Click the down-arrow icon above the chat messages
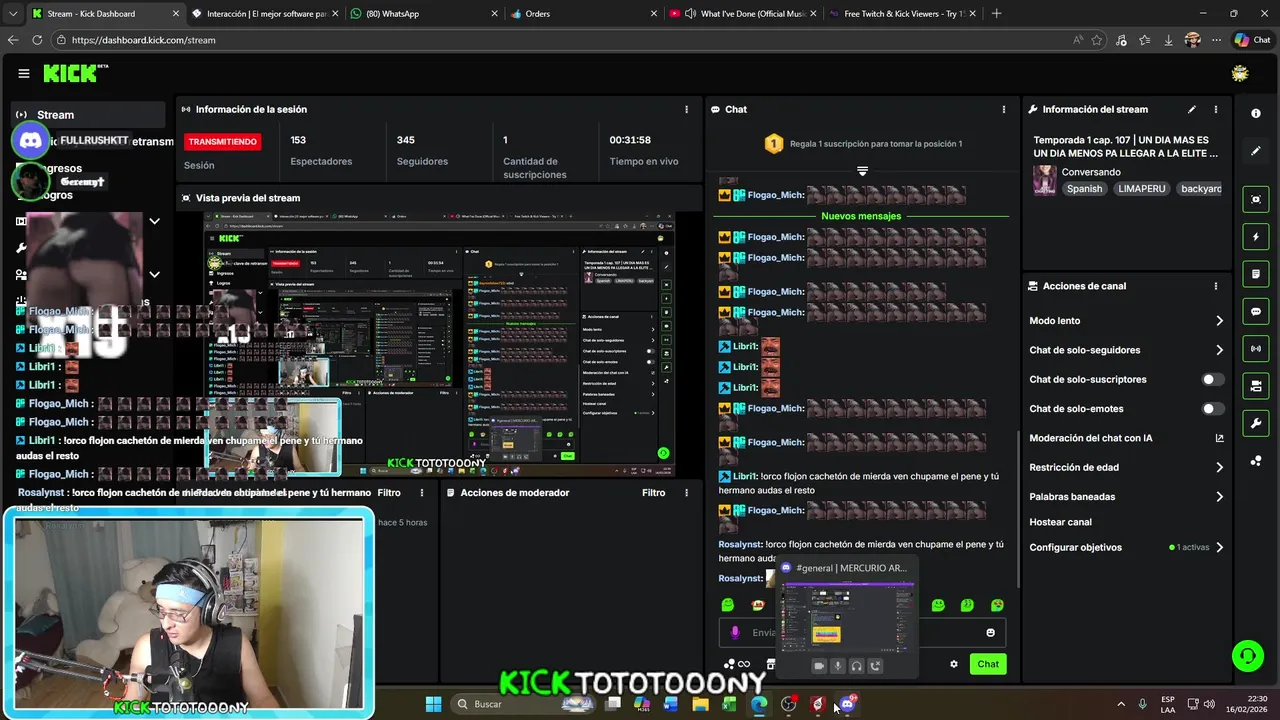Image resolution: width=1280 pixels, height=720 pixels. 862,171
